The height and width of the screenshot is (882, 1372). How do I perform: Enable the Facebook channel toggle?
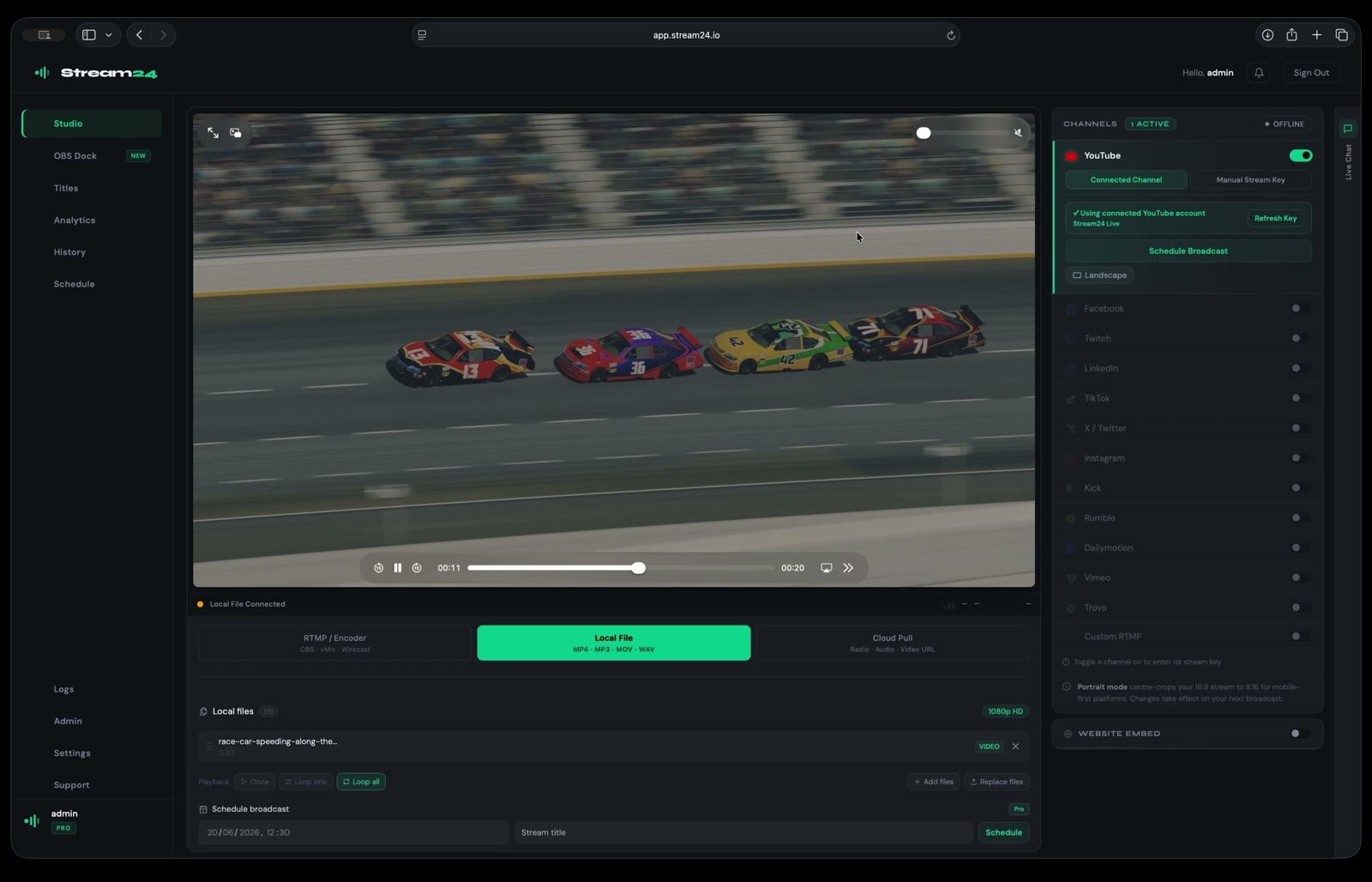1300,308
